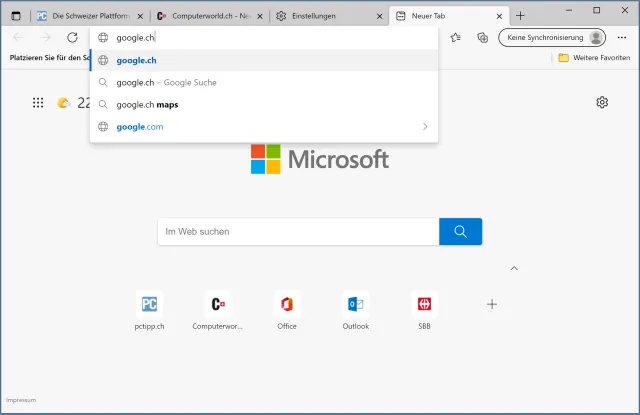Open the app launcher grid icon
This screenshot has height=415, width=640.
38,102
